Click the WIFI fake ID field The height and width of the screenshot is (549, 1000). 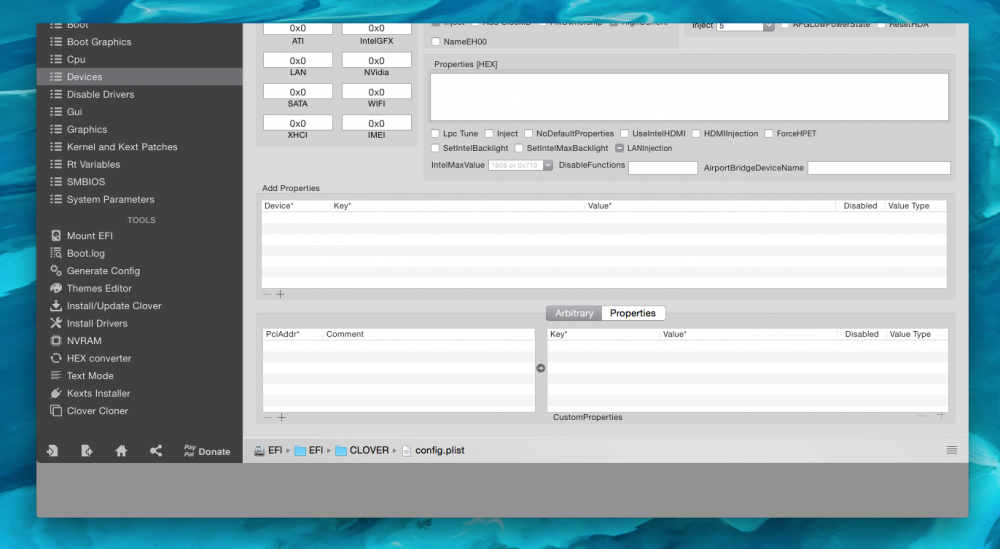point(376,92)
